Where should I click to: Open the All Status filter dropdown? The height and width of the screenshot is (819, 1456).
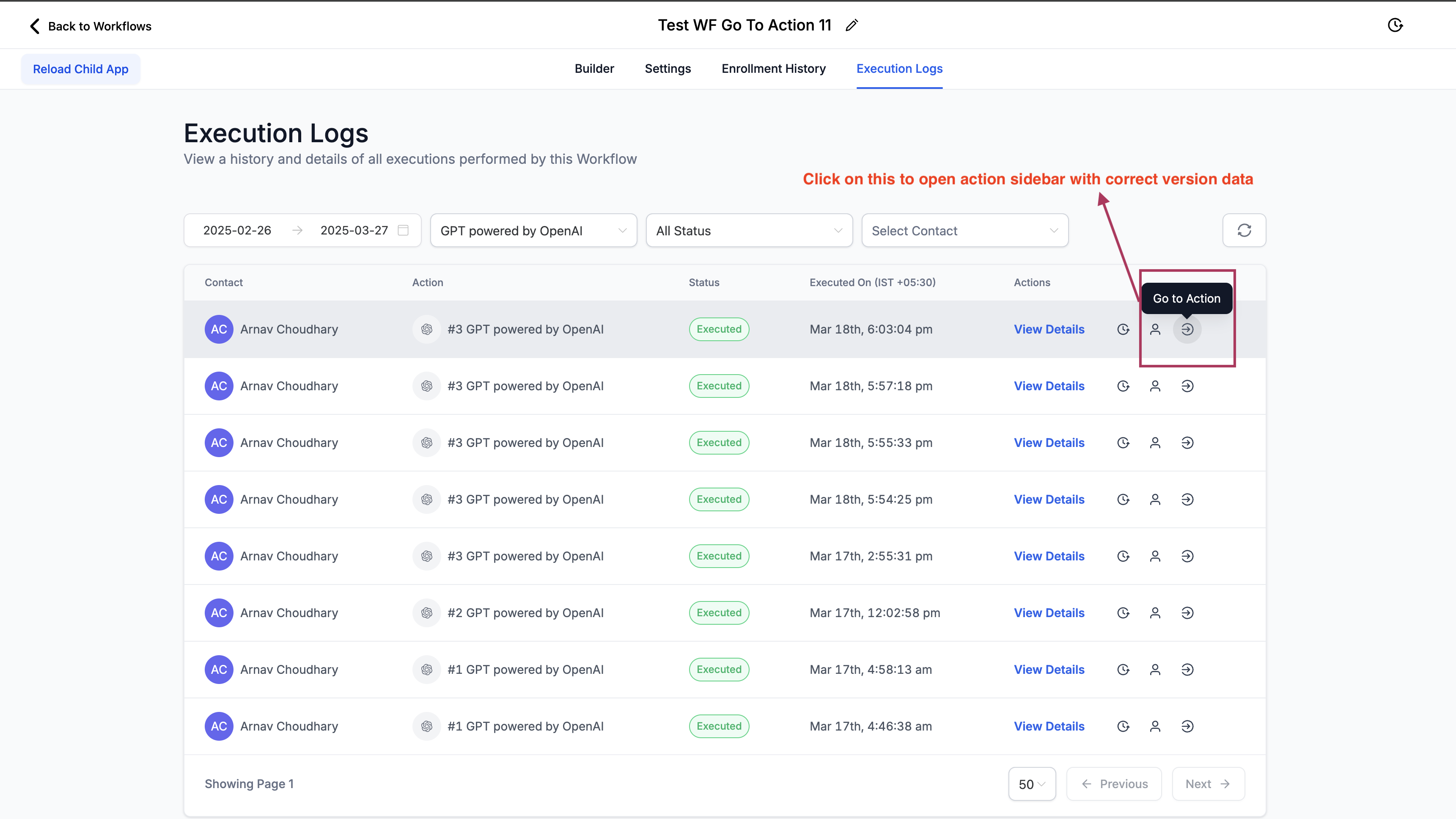748,231
